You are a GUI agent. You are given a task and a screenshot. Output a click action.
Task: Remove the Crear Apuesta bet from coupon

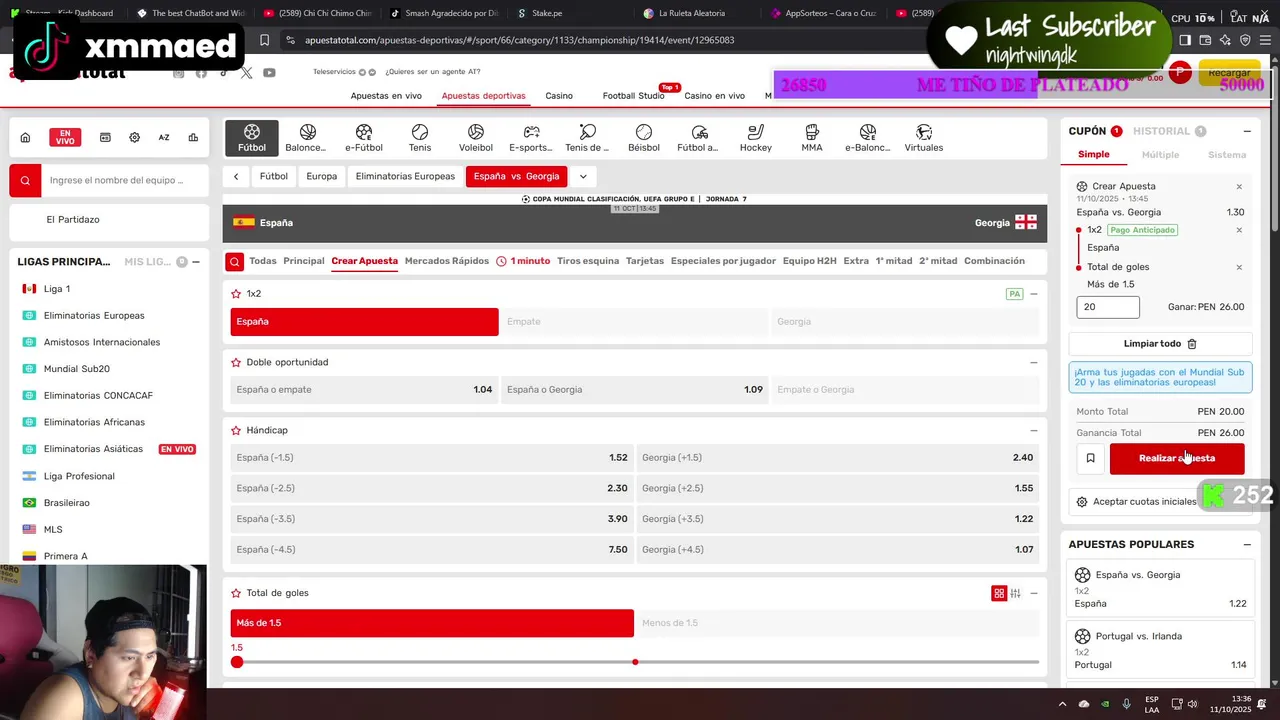click(1239, 186)
